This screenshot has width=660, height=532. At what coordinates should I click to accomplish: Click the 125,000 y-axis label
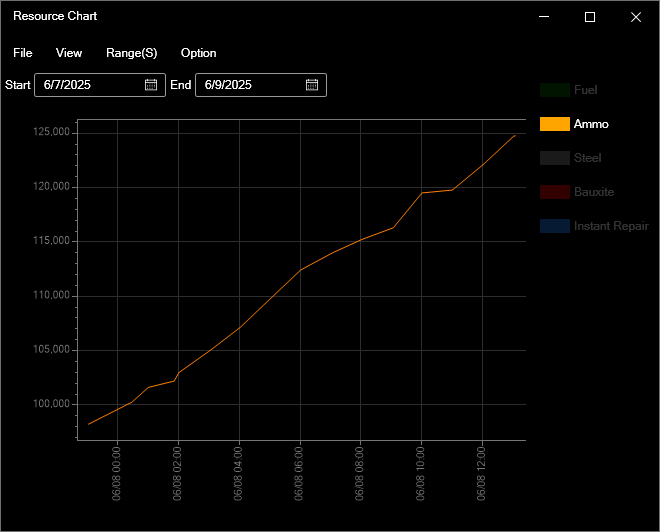pos(52,132)
